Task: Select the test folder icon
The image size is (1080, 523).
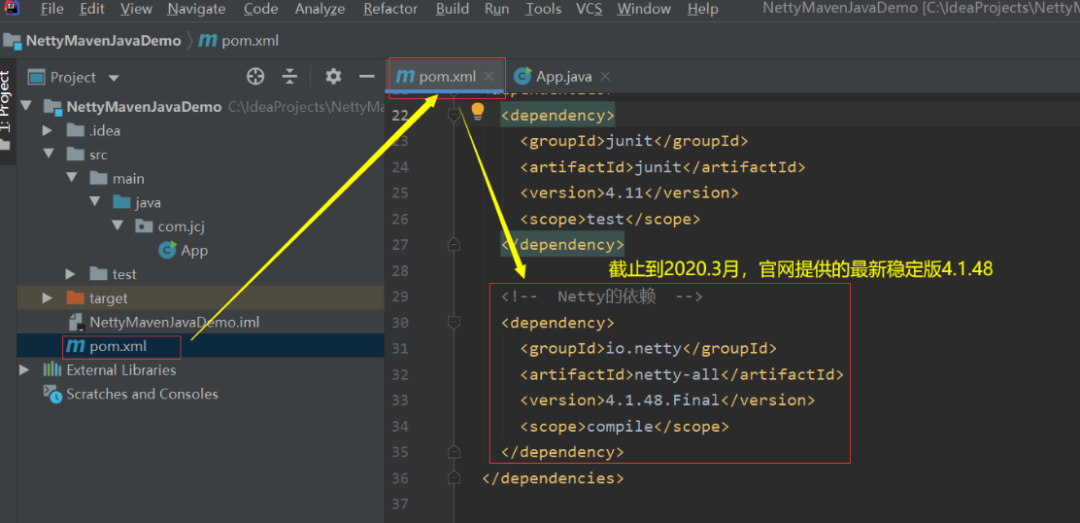Action: click(x=98, y=274)
